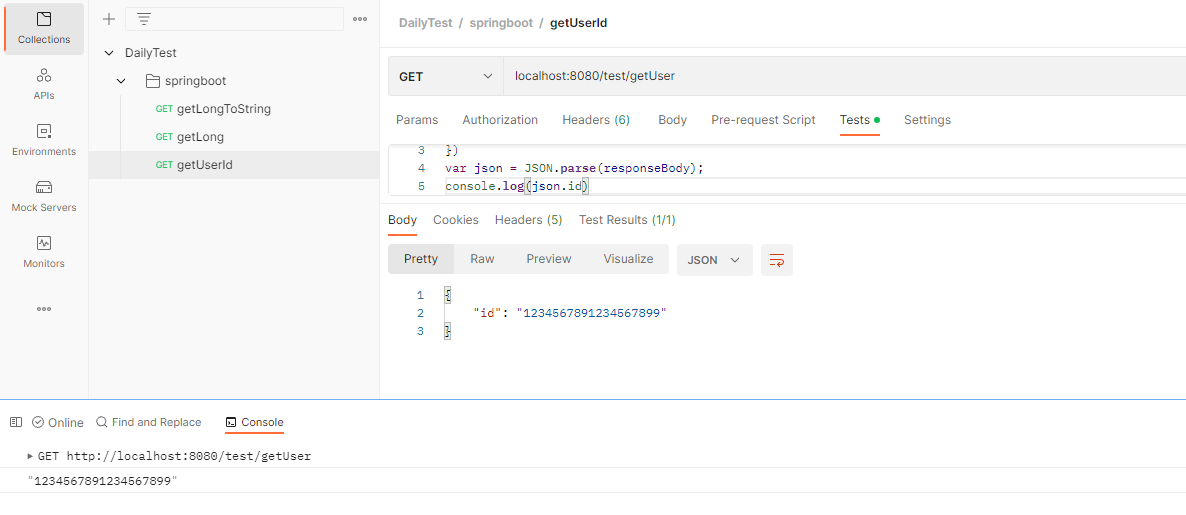This screenshot has width=1186, height=515.
Task: Click the plus icon to create collection
Action: [x=109, y=19]
